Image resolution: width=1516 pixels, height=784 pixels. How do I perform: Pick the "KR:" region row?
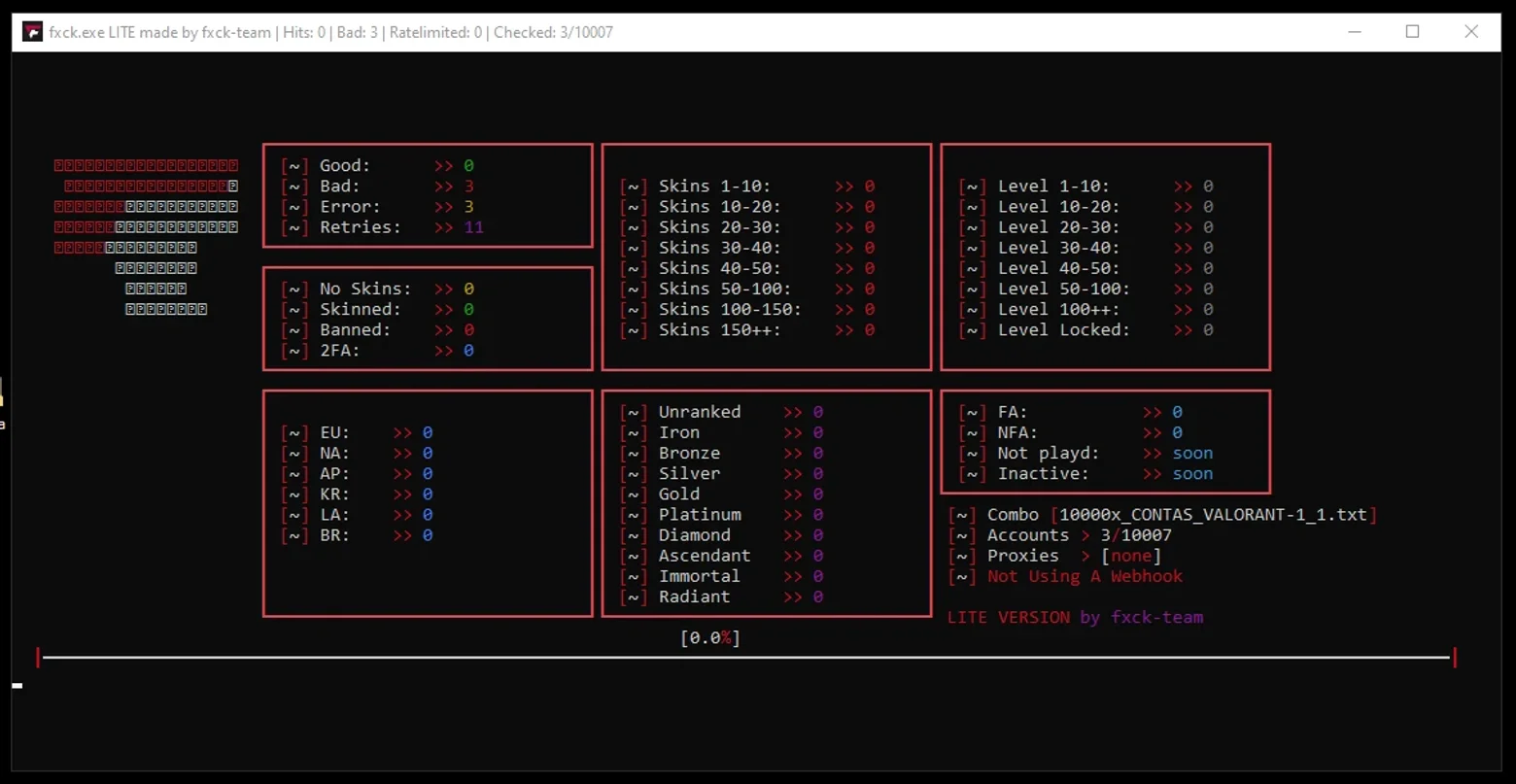point(358,494)
